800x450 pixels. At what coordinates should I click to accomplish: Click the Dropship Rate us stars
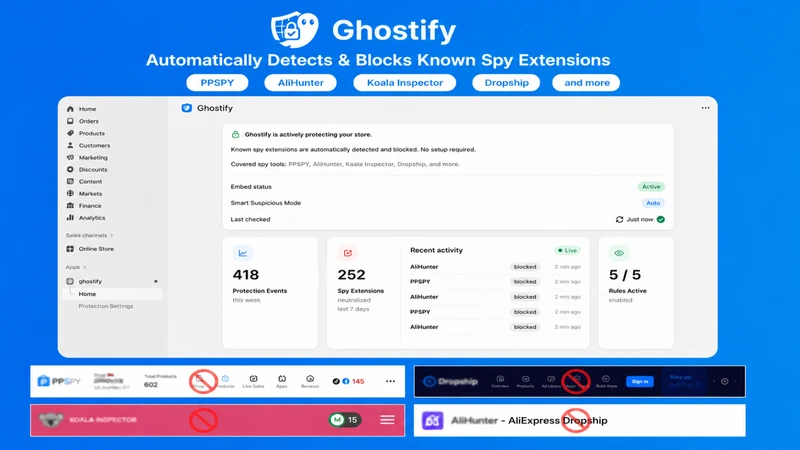click(x=684, y=385)
